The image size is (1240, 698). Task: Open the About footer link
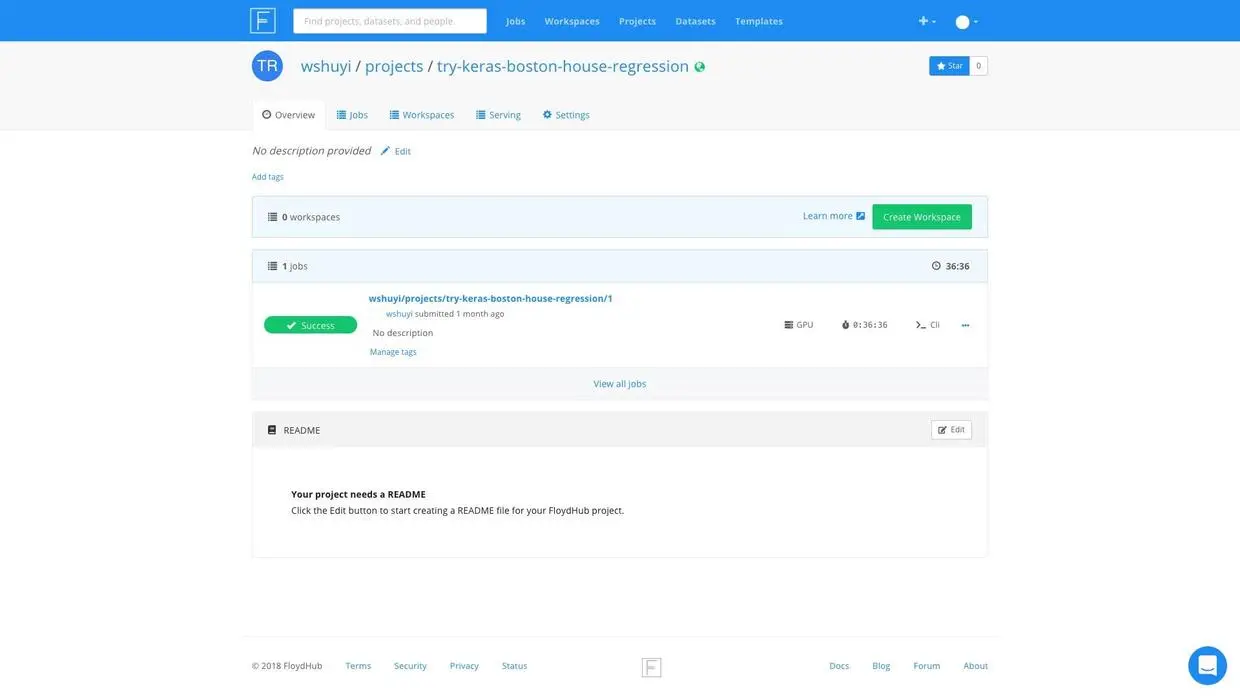pos(976,666)
